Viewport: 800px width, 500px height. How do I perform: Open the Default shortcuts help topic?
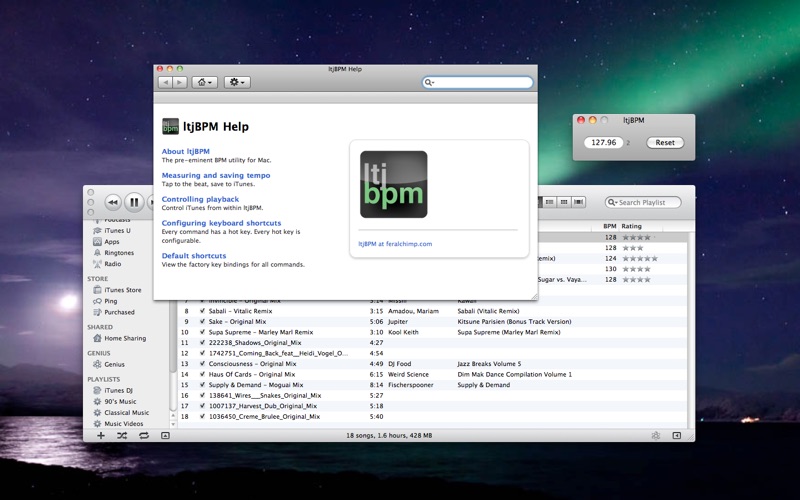point(194,256)
